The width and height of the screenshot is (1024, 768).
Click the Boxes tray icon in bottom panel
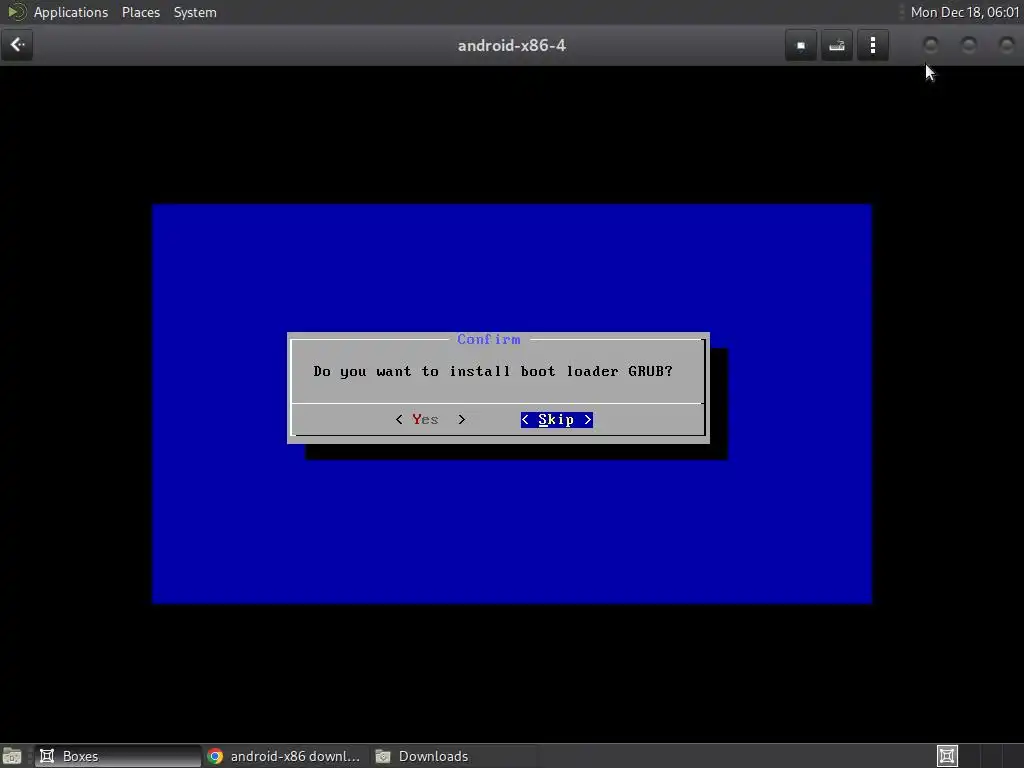point(947,756)
